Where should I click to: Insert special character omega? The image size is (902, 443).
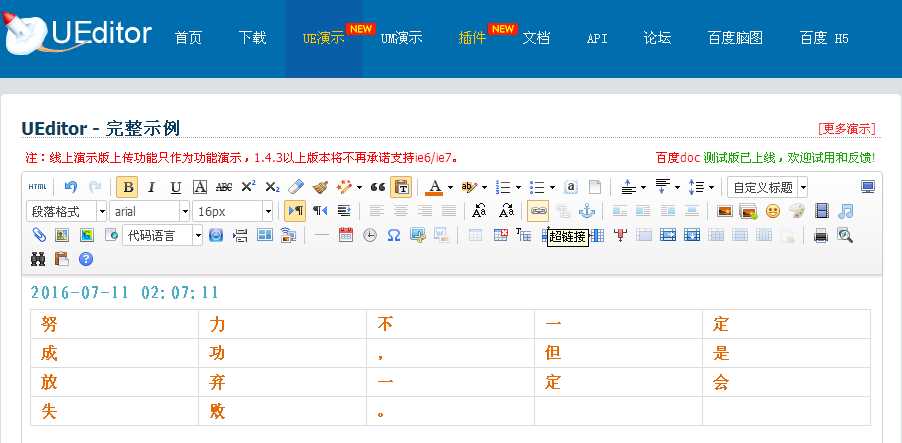click(393, 235)
